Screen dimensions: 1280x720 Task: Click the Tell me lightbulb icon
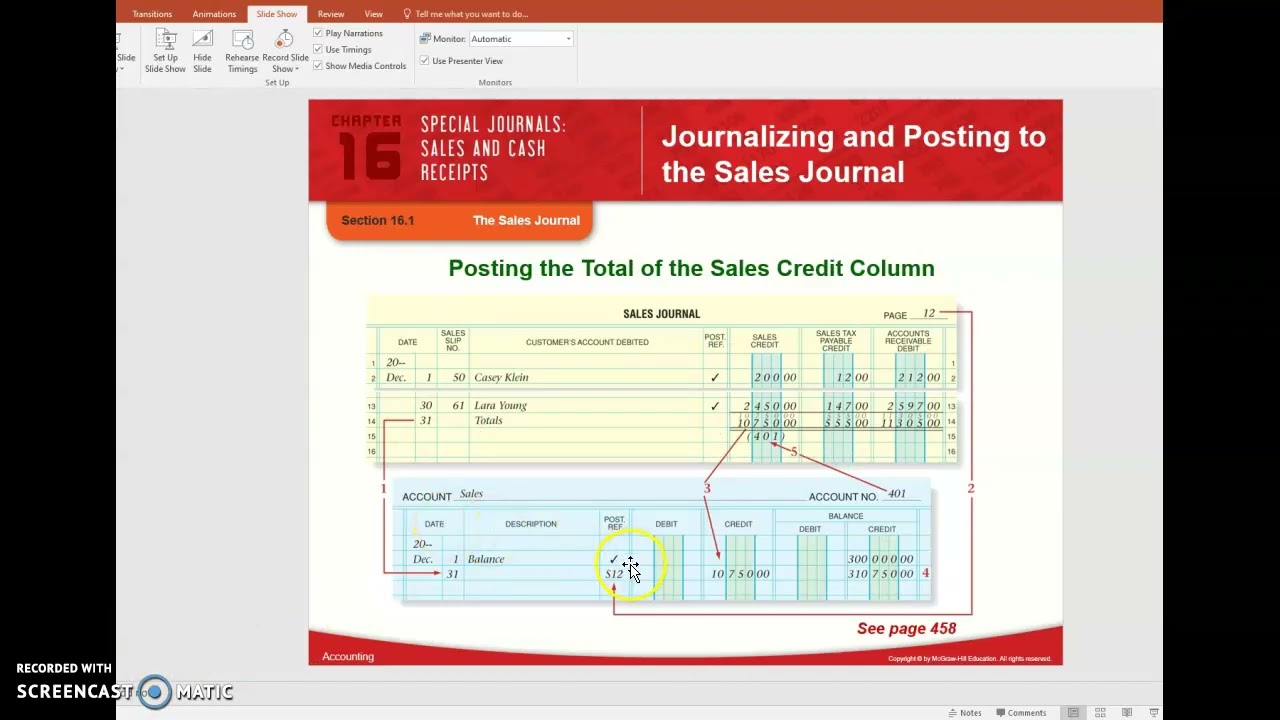[x=407, y=14]
